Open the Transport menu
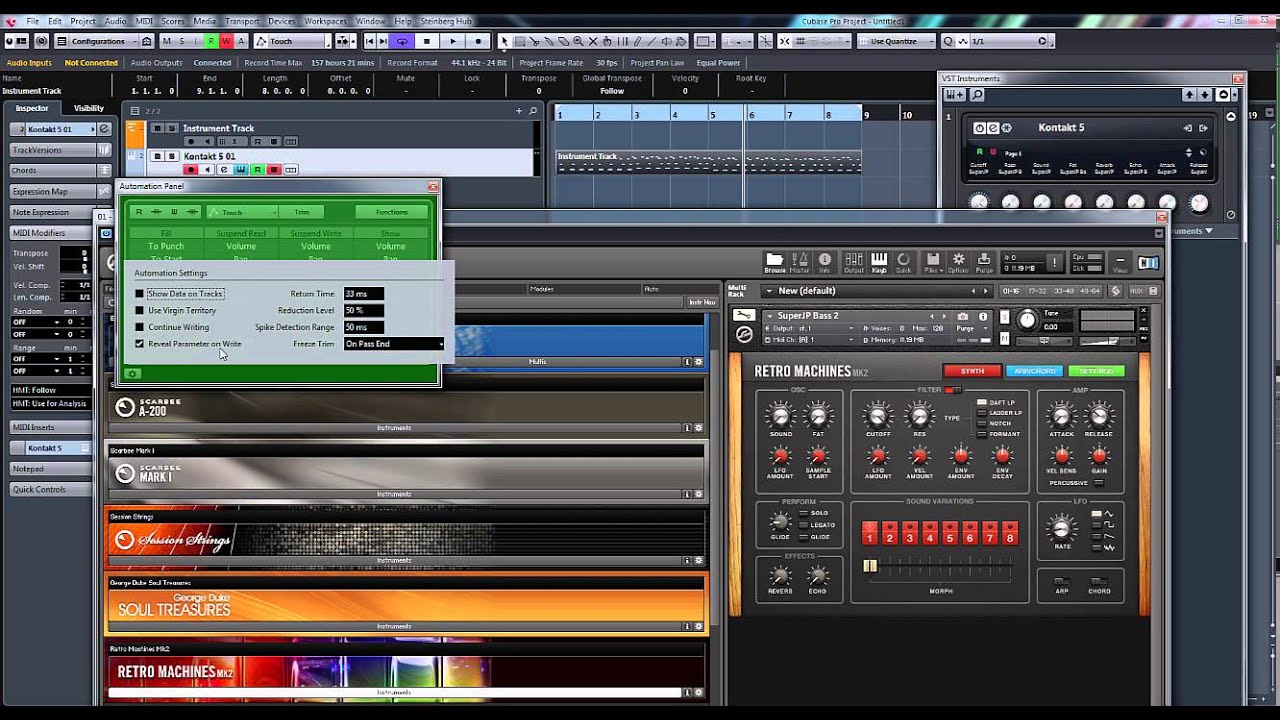This screenshot has width=1280, height=720. tap(241, 21)
